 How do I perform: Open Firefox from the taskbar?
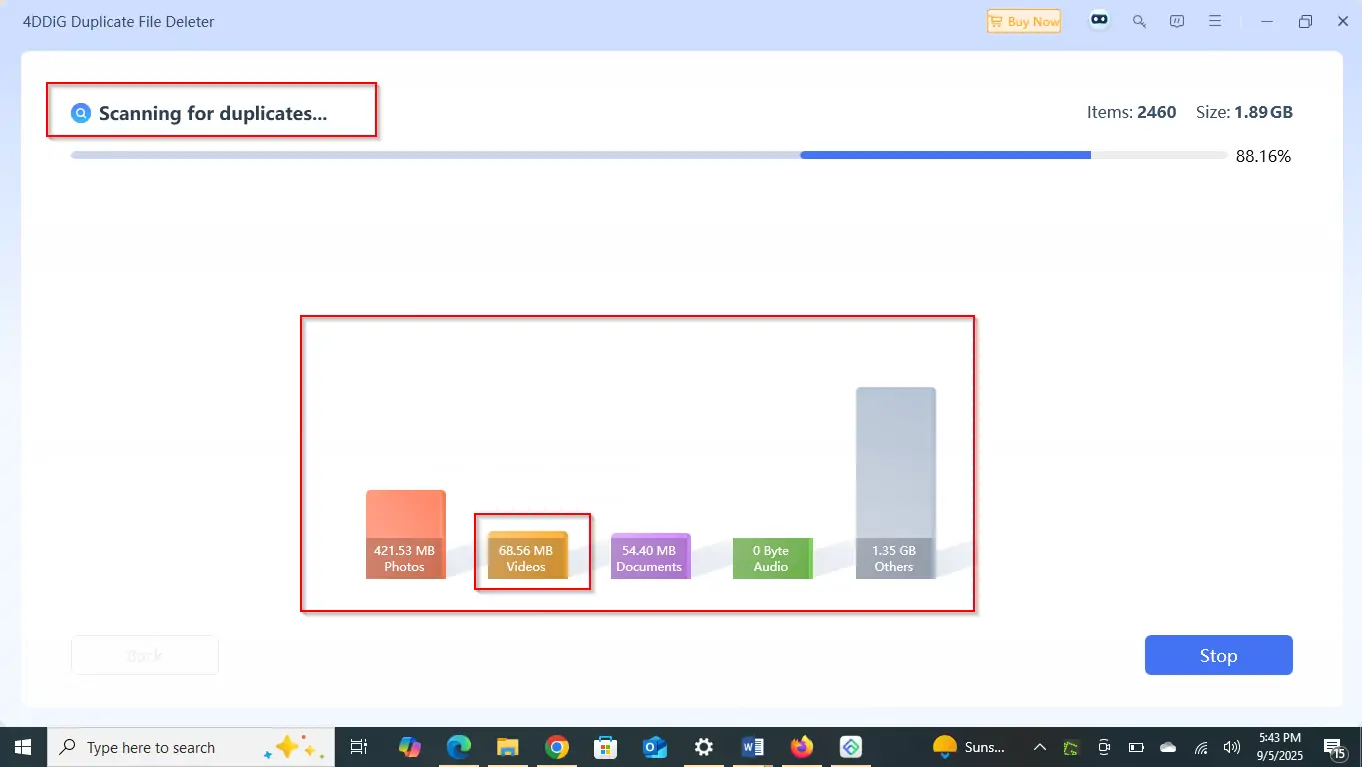tap(801, 747)
